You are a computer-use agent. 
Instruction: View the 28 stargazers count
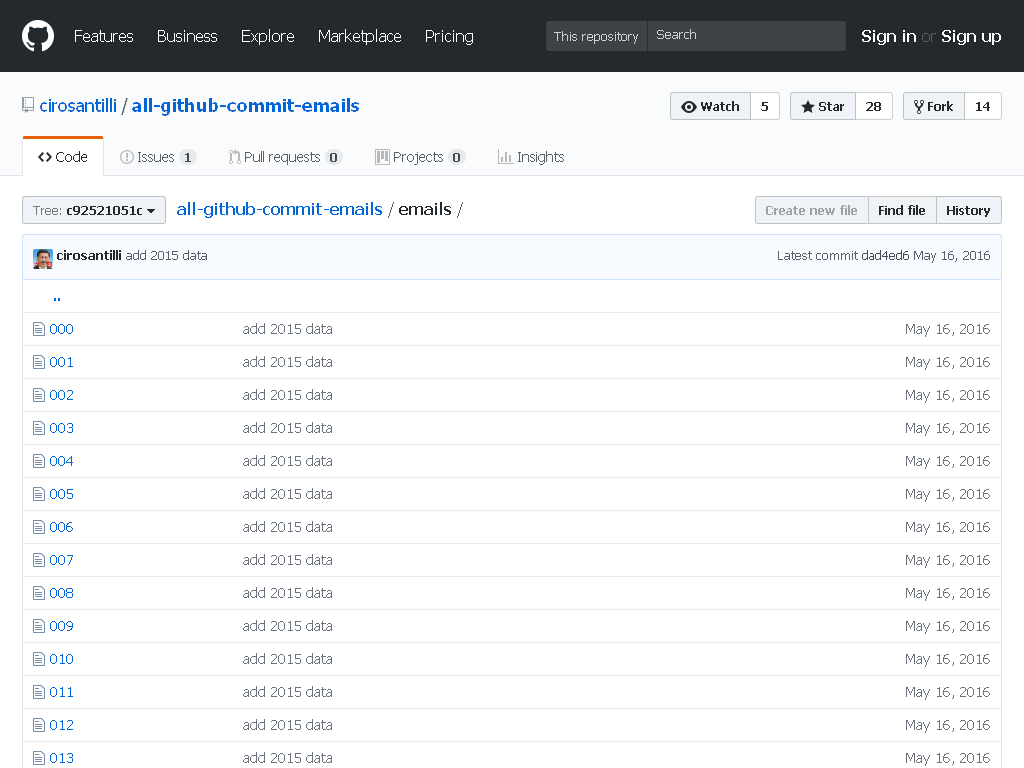point(873,106)
